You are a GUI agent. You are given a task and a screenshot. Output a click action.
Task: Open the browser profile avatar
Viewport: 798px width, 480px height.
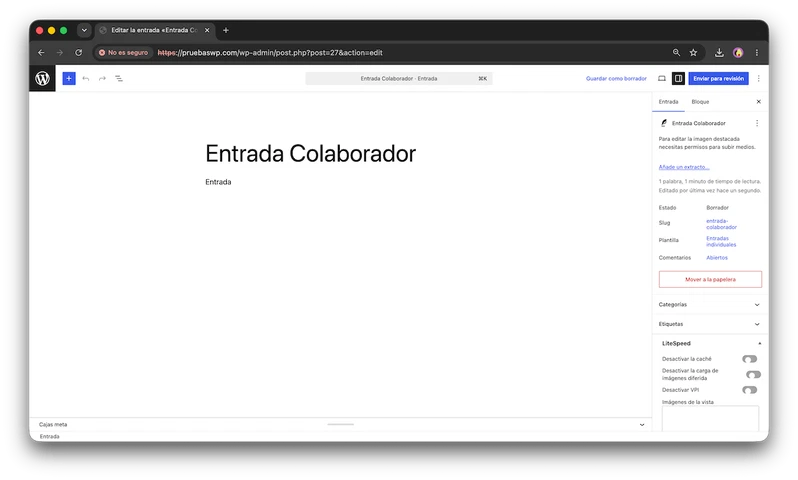click(738, 52)
